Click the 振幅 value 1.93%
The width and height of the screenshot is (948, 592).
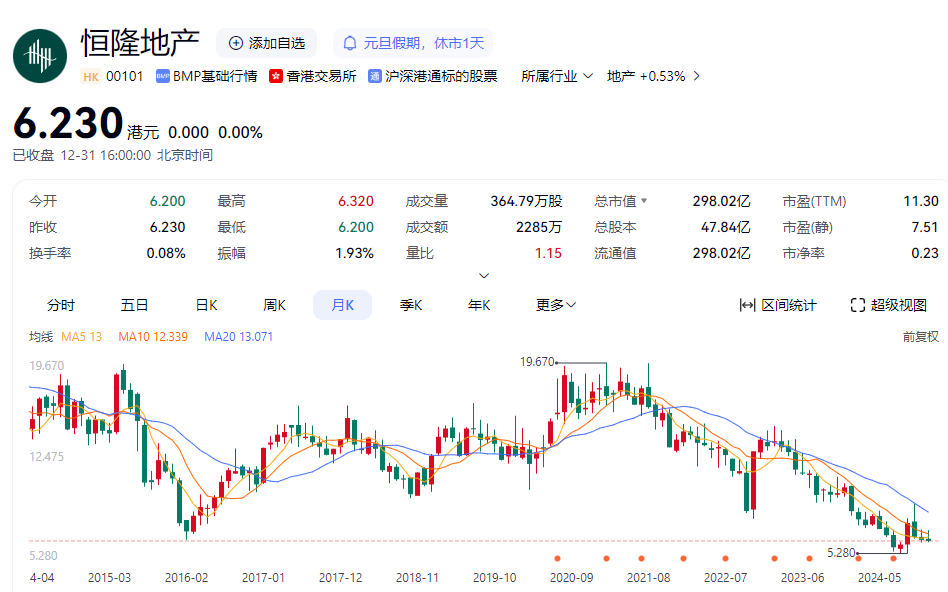[x=354, y=253]
